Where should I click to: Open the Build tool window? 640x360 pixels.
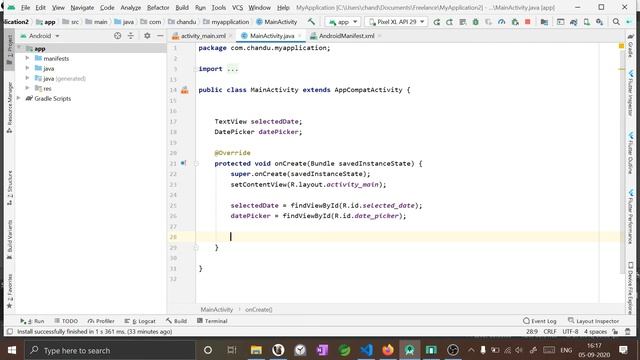coord(176,321)
